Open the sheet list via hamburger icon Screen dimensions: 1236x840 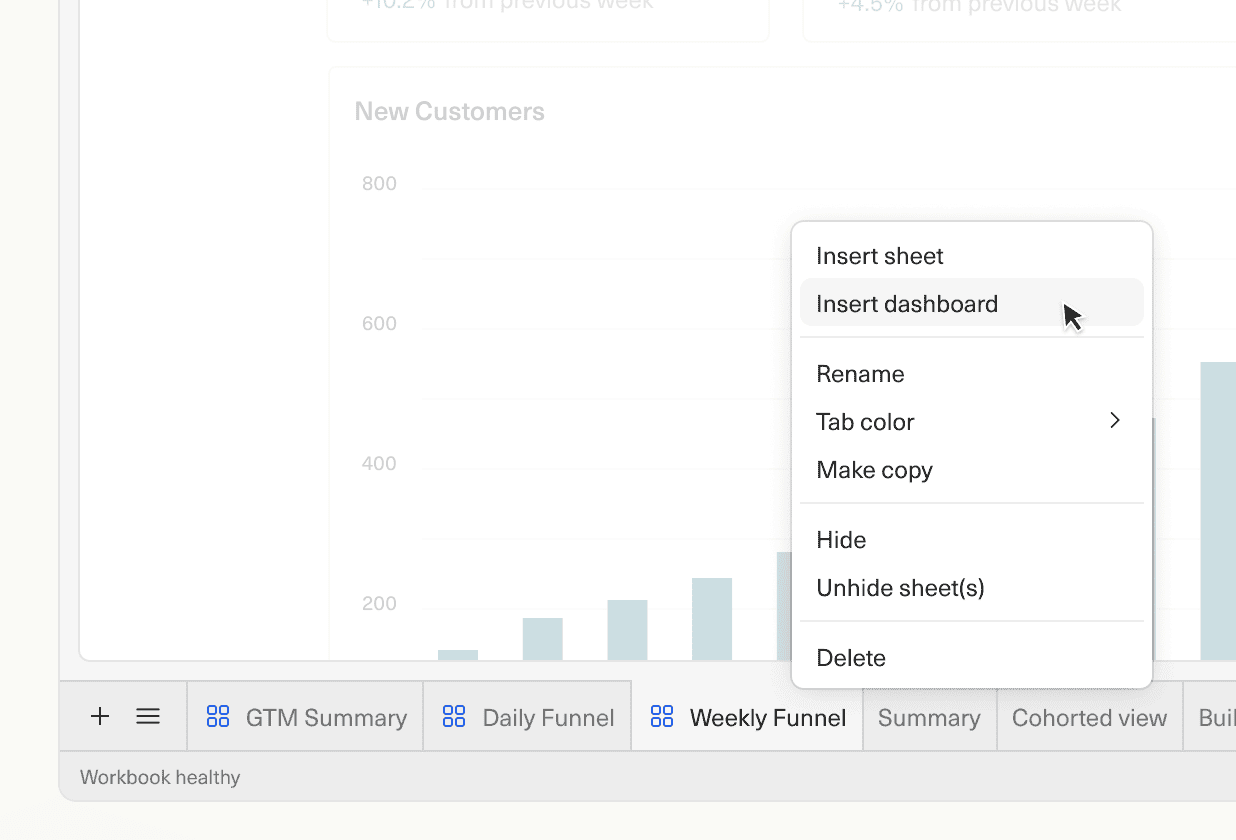148,716
